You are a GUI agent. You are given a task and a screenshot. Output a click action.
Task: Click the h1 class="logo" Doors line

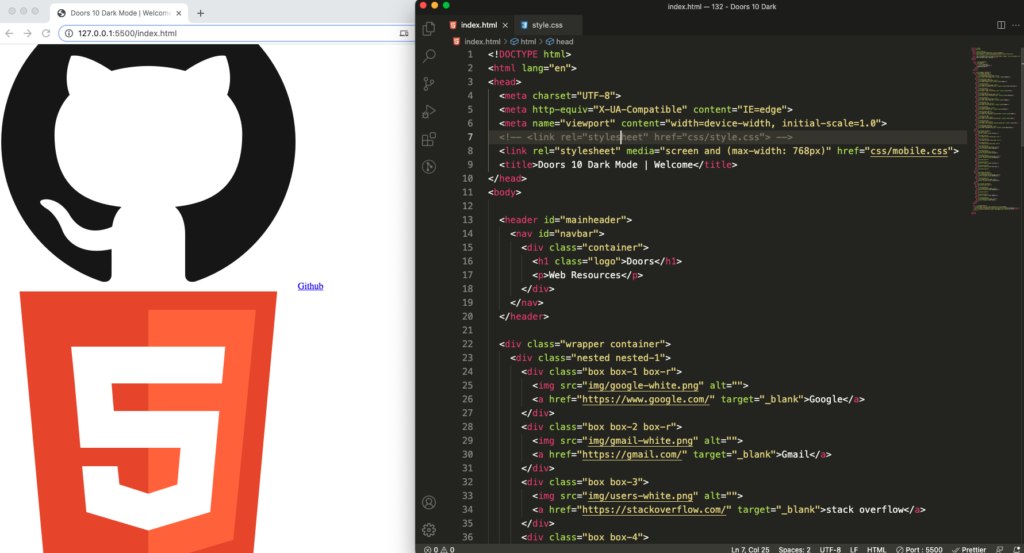tap(607, 261)
